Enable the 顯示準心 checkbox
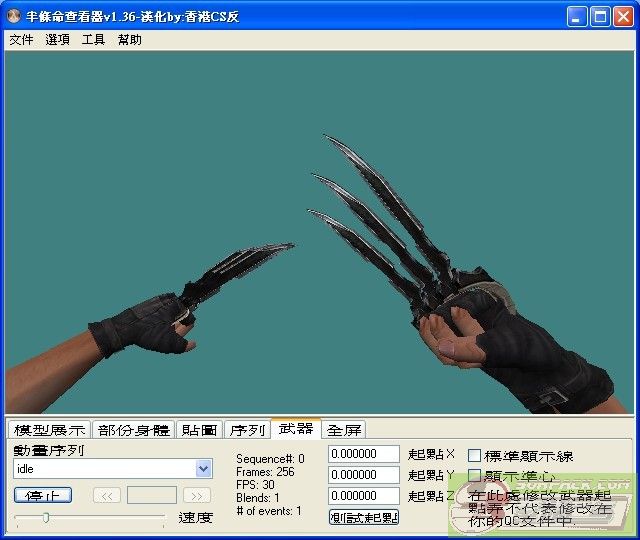This screenshot has height=540, width=640. coord(474,476)
